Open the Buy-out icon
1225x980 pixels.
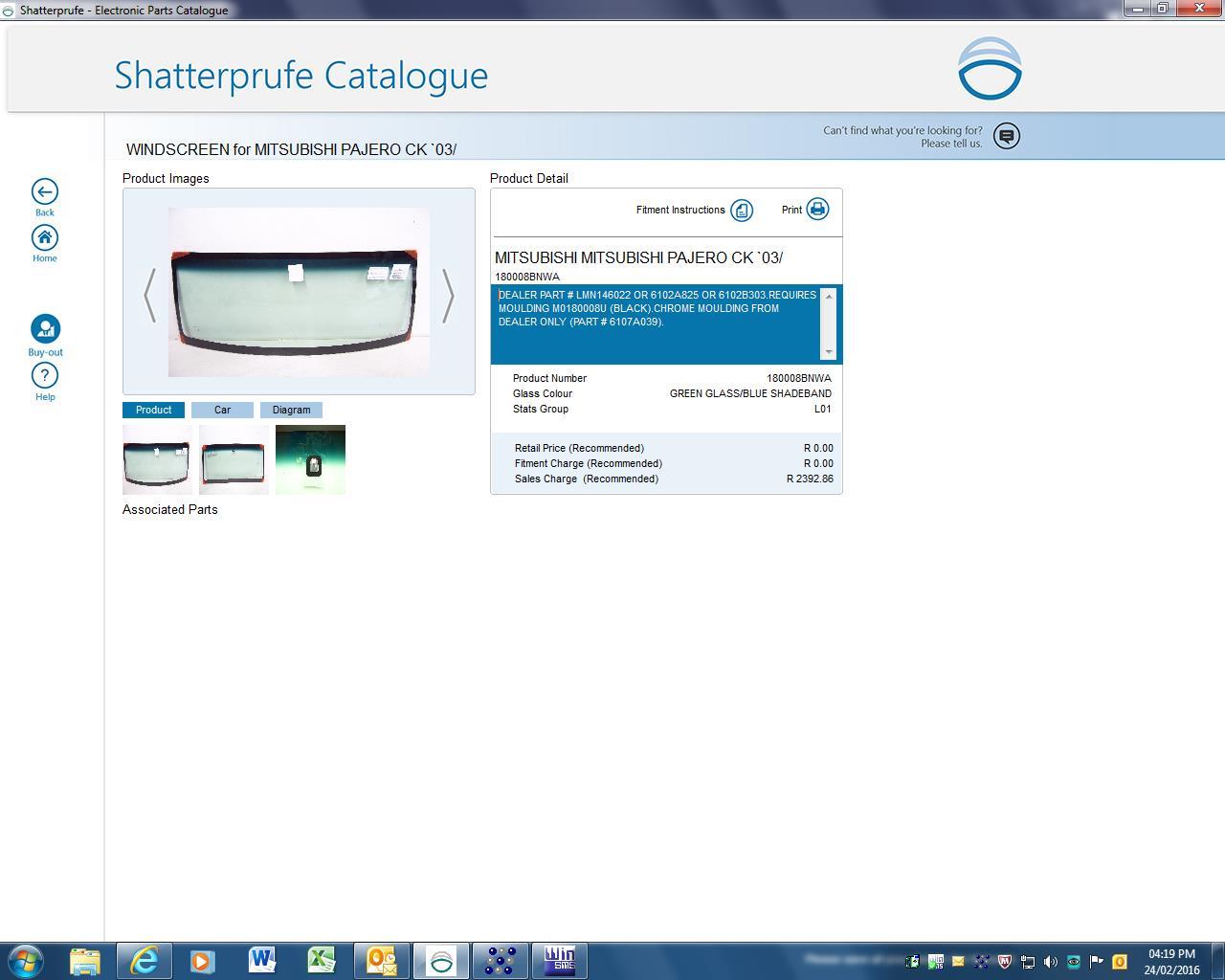[x=45, y=329]
